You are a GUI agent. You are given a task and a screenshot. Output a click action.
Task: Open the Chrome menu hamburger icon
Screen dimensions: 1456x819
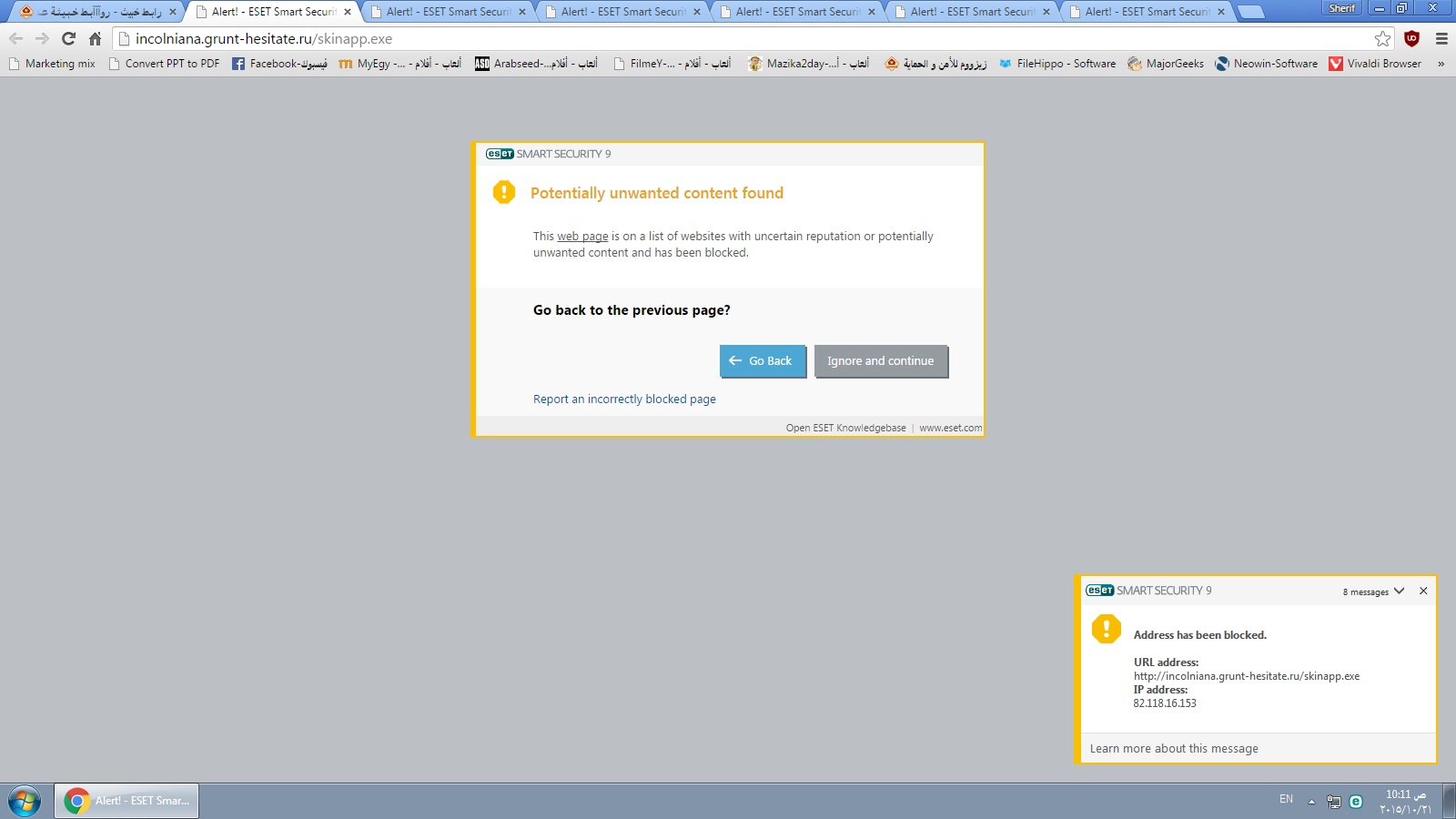pyautogui.click(x=1441, y=38)
